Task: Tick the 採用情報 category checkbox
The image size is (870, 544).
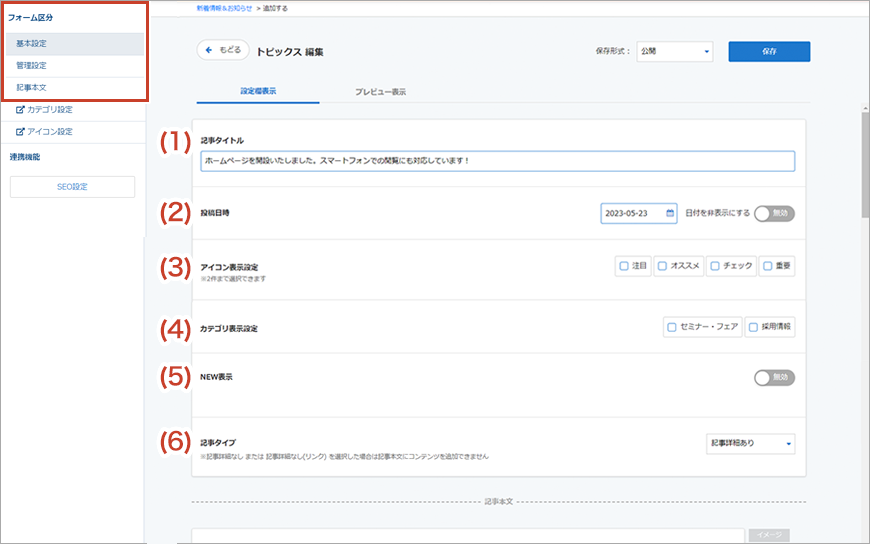Action: [x=753, y=327]
